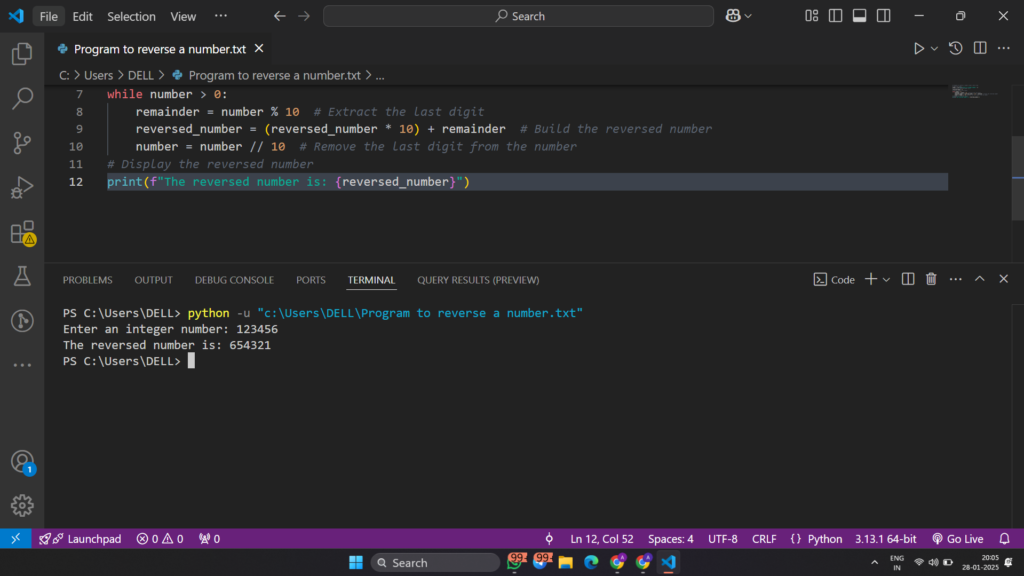Open the Source Control view
Image resolution: width=1024 pixels, height=576 pixels.
coord(22,143)
